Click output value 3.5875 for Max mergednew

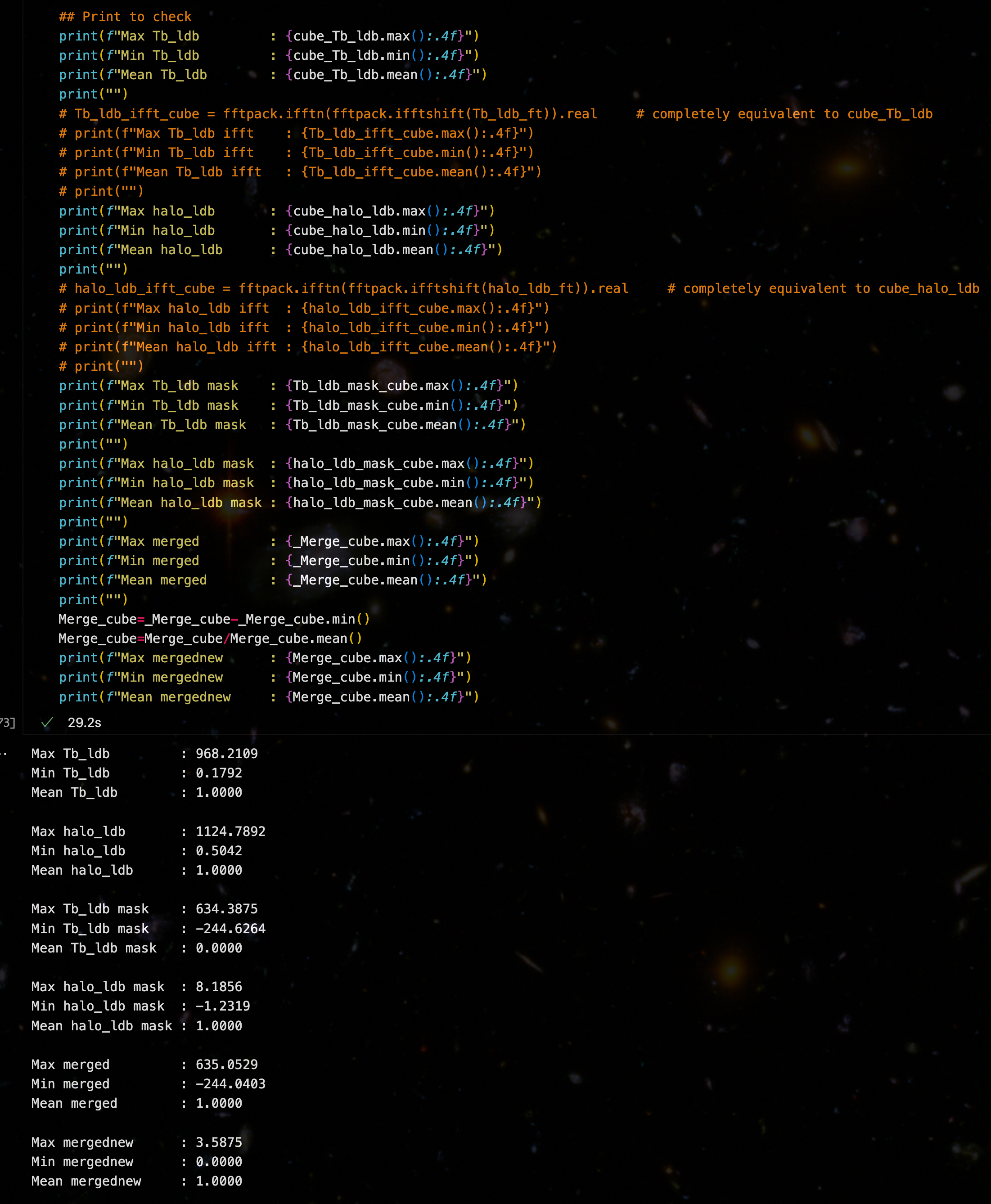click(219, 1142)
